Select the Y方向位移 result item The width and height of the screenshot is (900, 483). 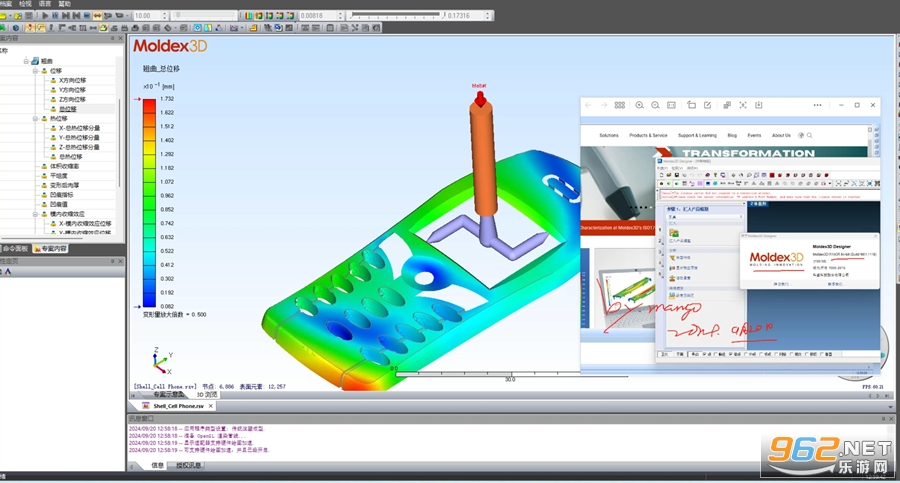[x=72, y=90]
